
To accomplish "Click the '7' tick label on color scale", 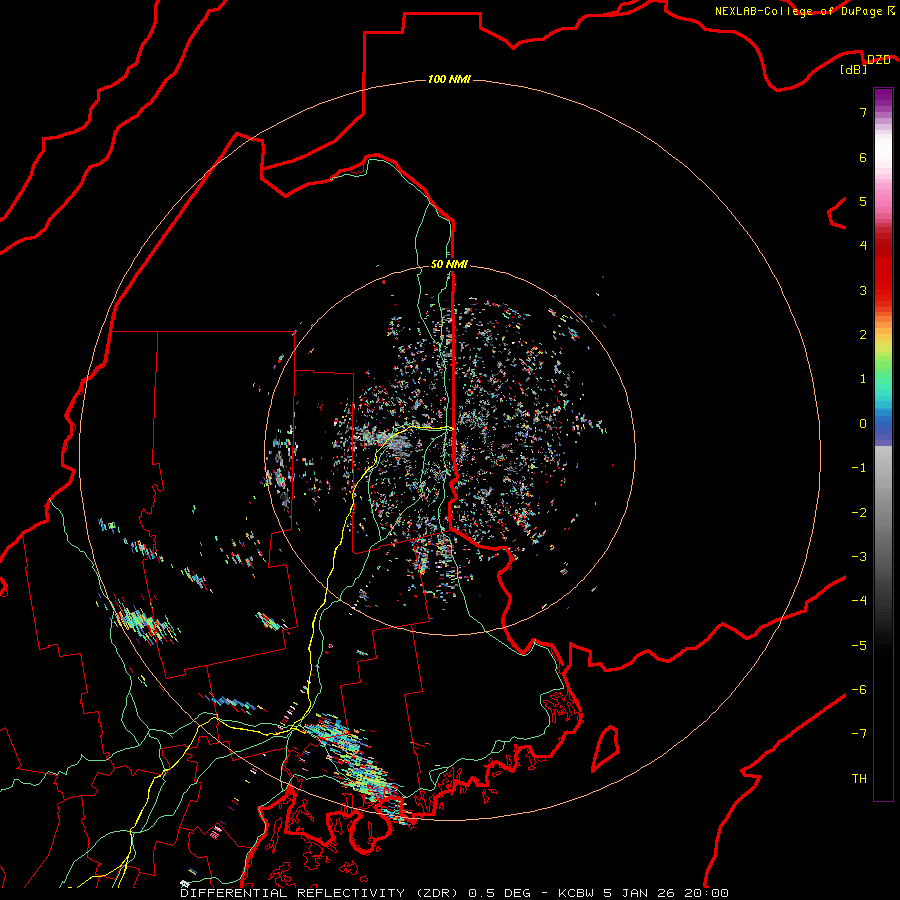I will (x=863, y=112).
